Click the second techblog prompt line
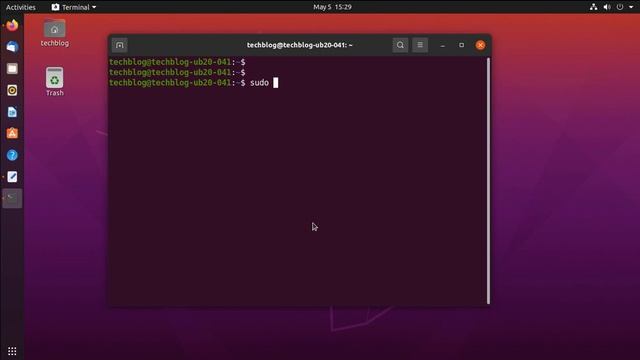 pyautogui.click(x=177, y=72)
